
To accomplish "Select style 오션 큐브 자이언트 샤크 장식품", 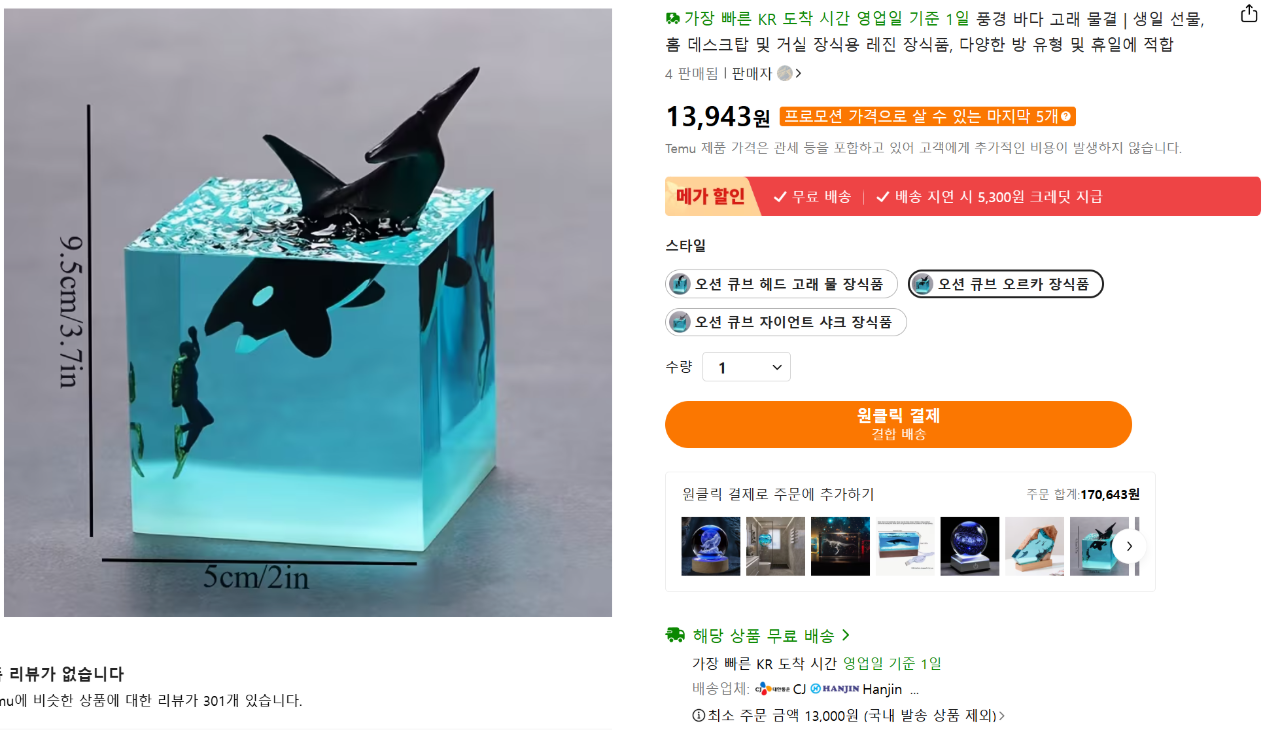I will pos(786,322).
